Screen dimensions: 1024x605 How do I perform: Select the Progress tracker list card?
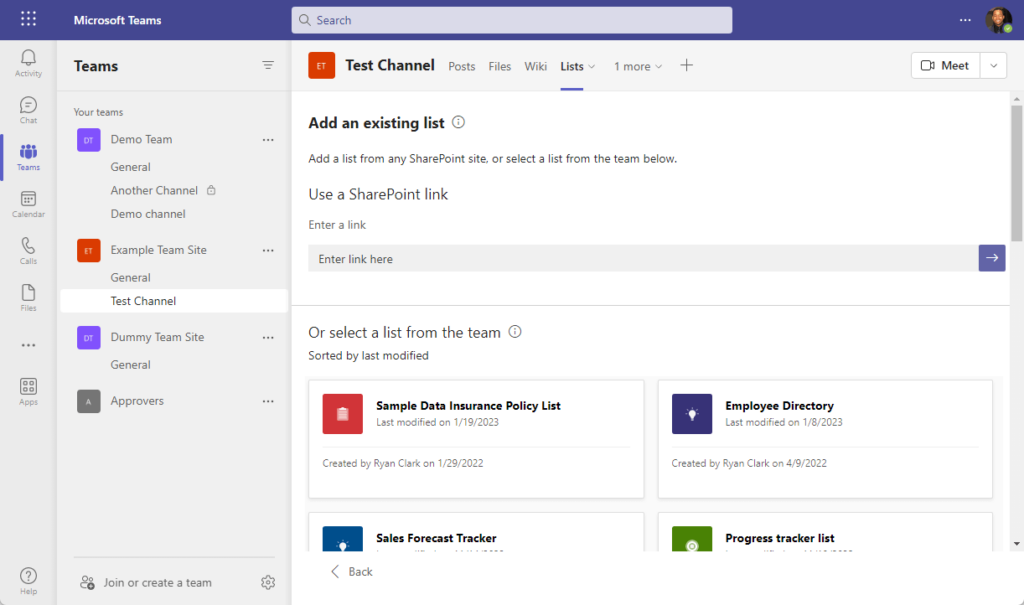(x=825, y=532)
